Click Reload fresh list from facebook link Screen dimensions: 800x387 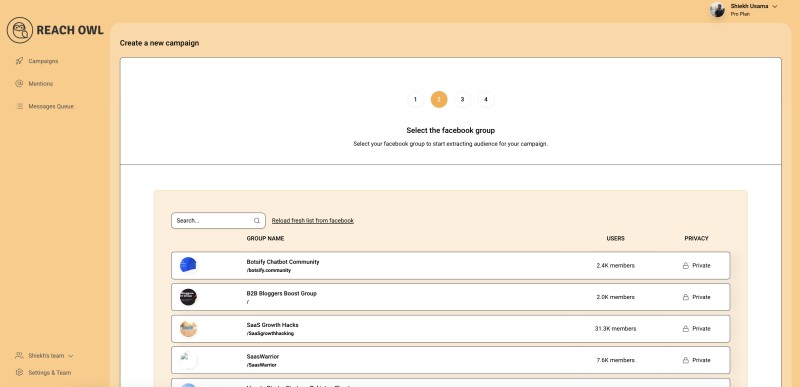313,221
